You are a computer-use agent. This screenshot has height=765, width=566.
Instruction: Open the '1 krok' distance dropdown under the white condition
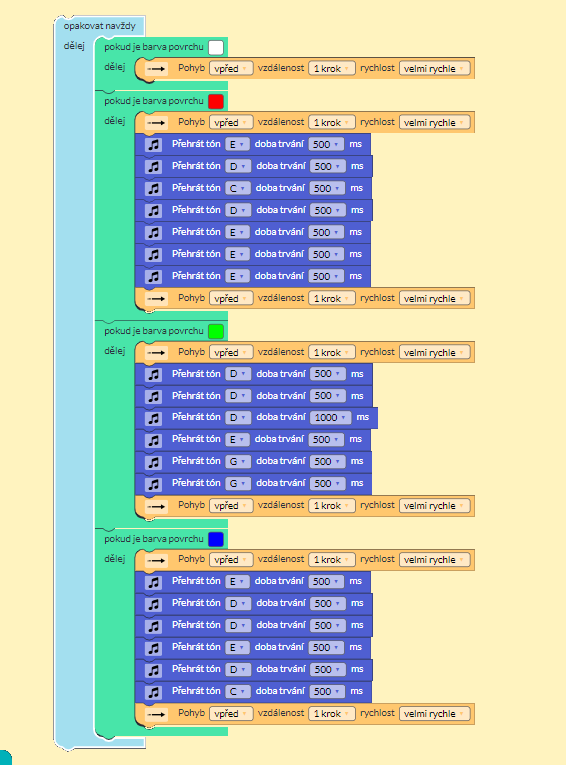332,69
